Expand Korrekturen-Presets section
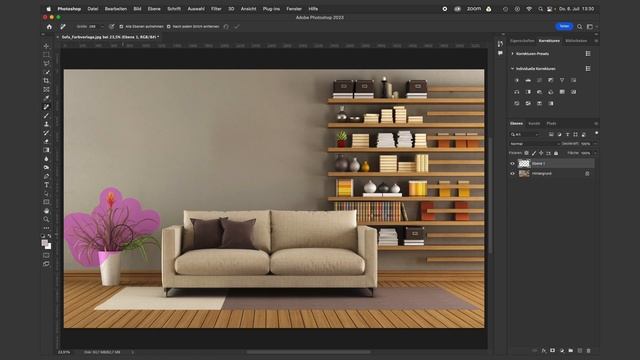The height and width of the screenshot is (360, 640). pyautogui.click(x=513, y=53)
